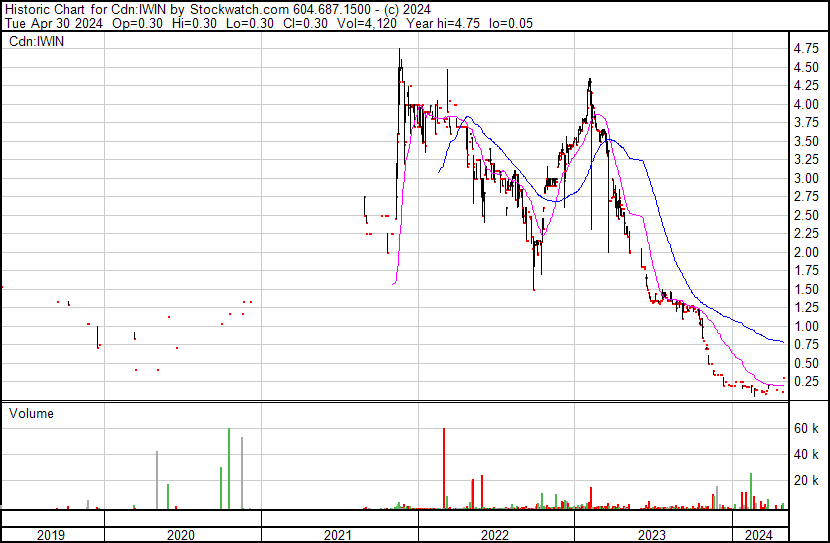Click the 1.75 price axis label
This screenshot has width=830, height=543.
tap(806, 270)
